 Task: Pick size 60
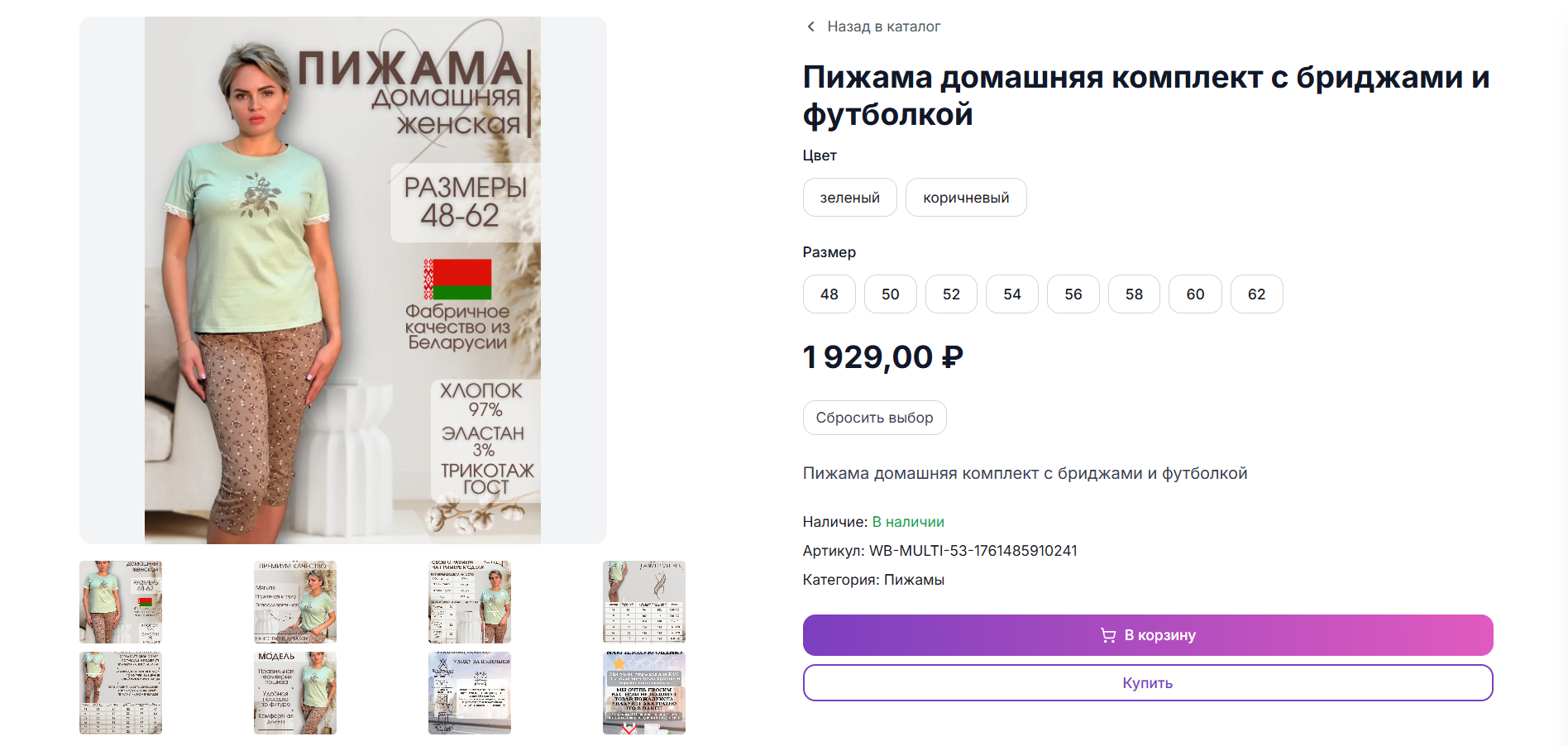click(x=1195, y=294)
